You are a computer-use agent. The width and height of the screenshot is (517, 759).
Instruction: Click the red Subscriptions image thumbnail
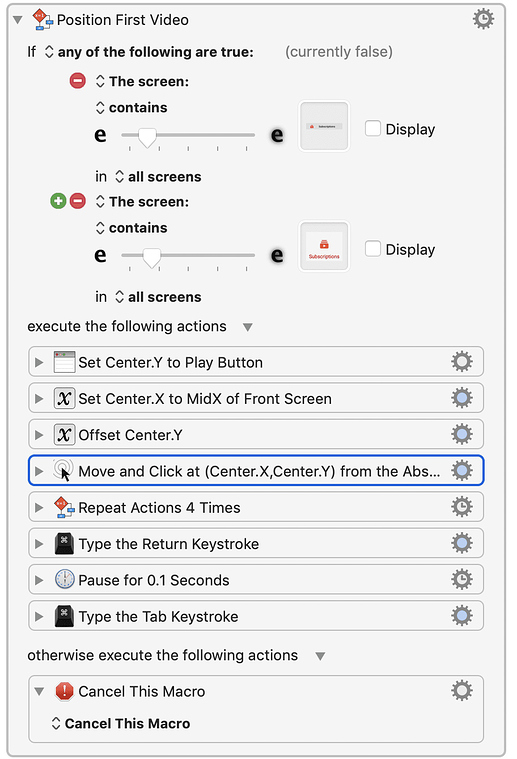coord(324,247)
